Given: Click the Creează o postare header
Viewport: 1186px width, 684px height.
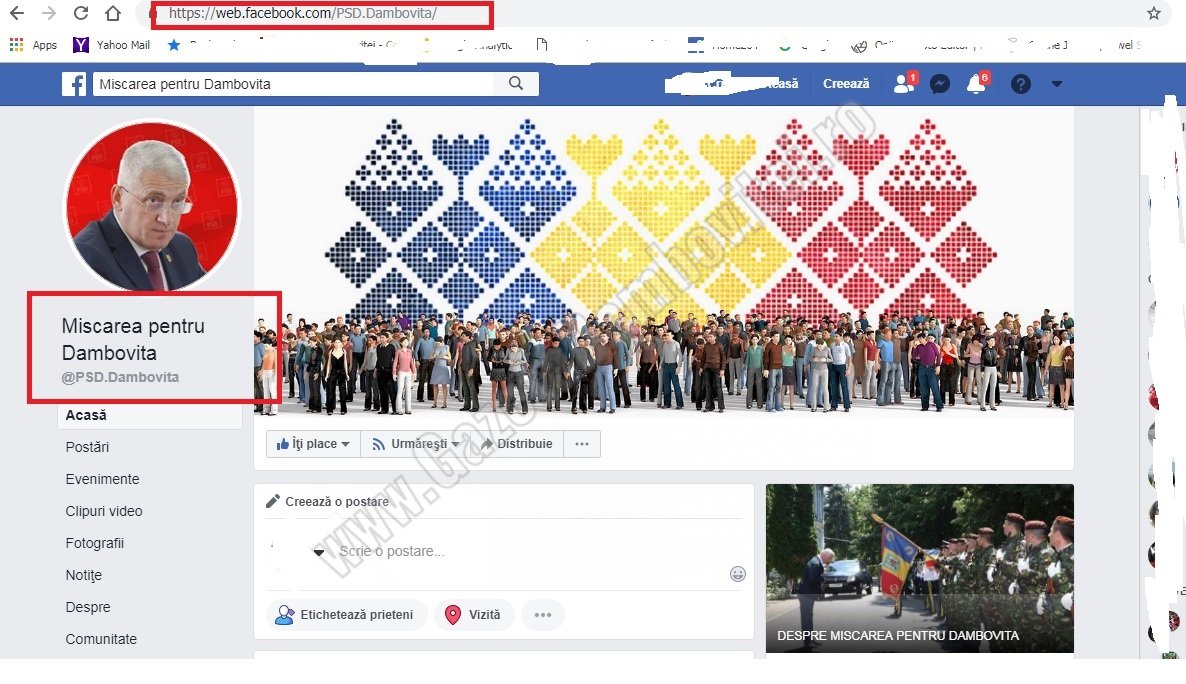Looking at the screenshot, I should [x=328, y=502].
